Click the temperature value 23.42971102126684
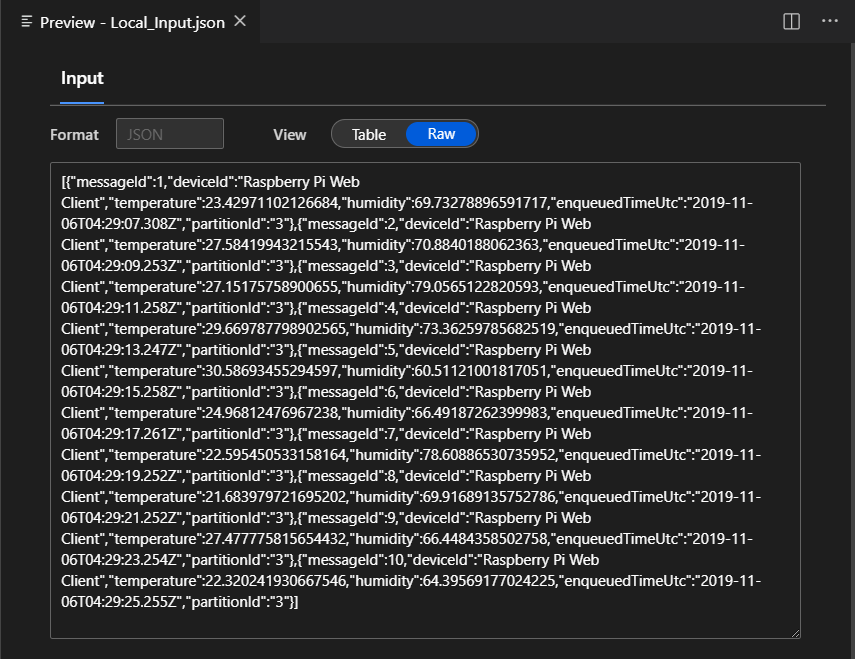The height and width of the screenshot is (659, 855). [x=272, y=203]
